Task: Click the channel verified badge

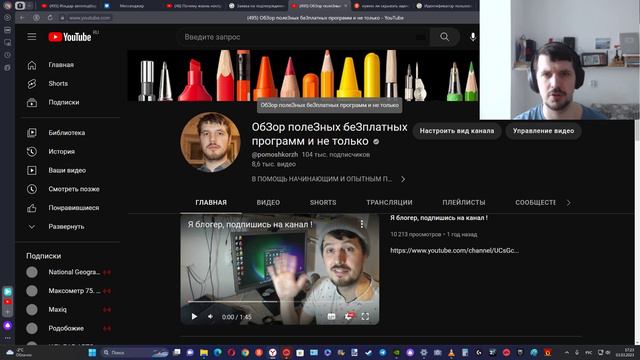Action: [376, 142]
